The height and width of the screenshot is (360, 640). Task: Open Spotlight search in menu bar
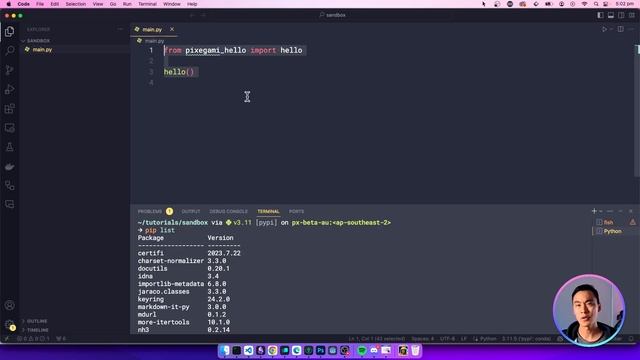pyautogui.click(x=596, y=4)
